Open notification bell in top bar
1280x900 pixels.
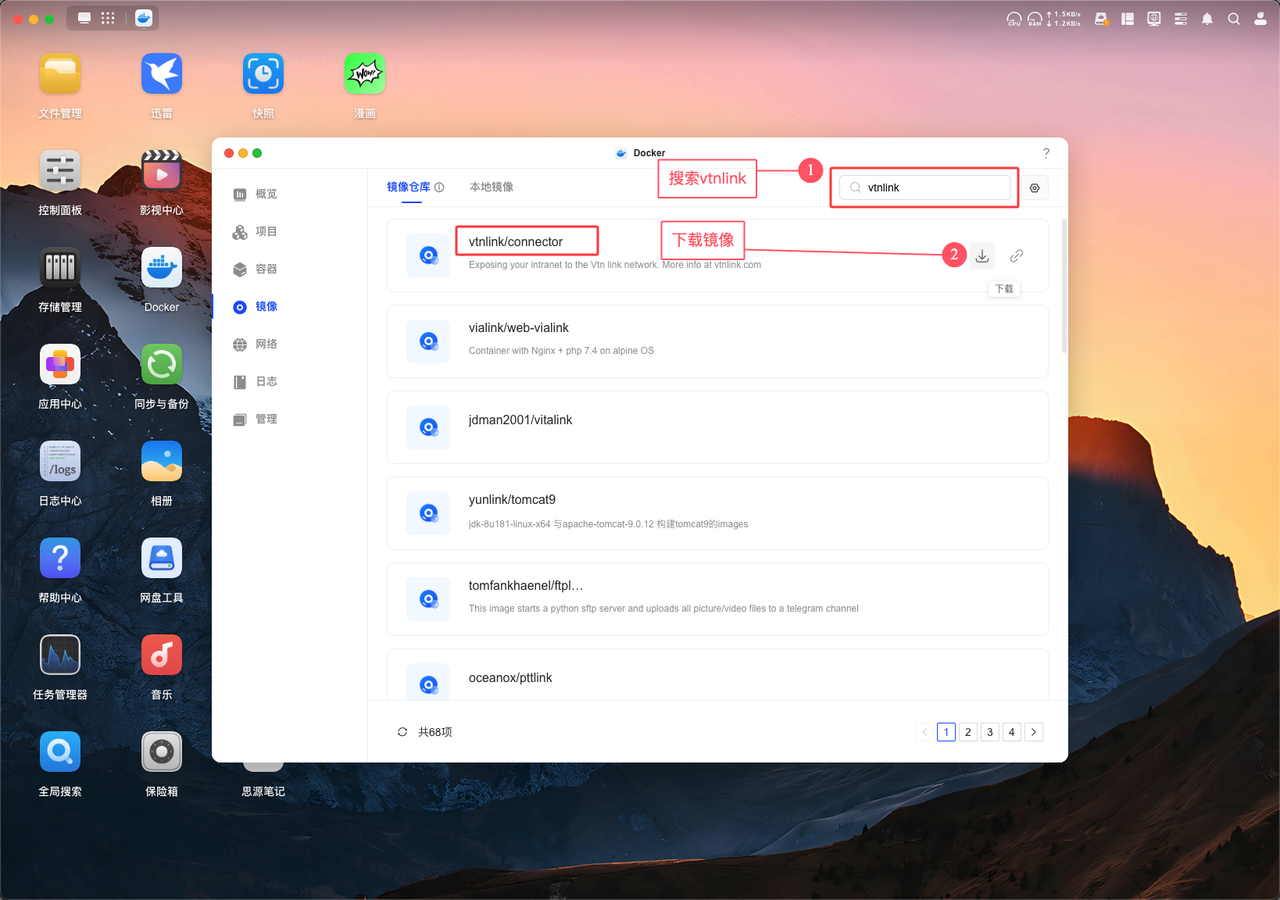(1207, 18)
